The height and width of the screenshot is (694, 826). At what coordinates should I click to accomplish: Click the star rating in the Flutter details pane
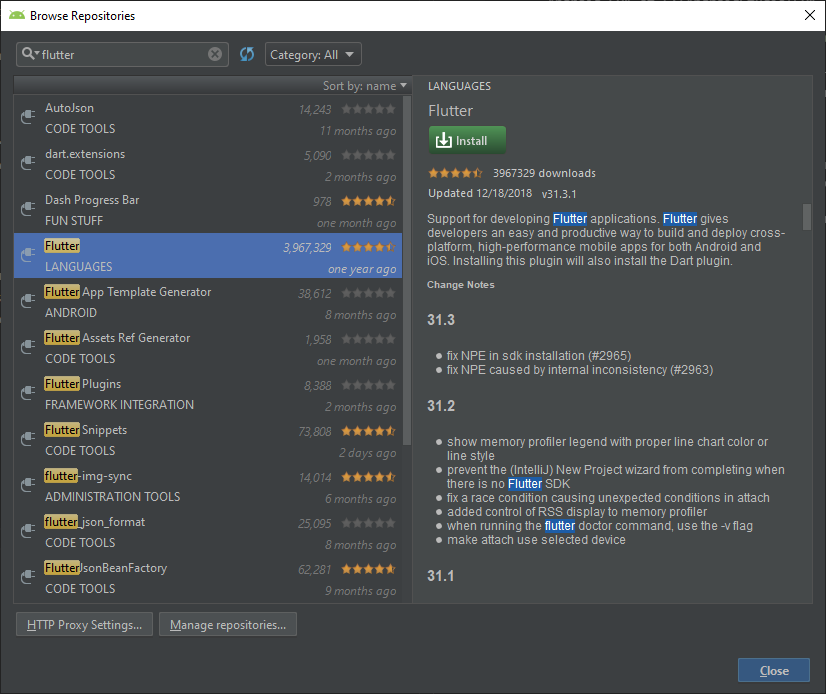click(x=455, y=173)
